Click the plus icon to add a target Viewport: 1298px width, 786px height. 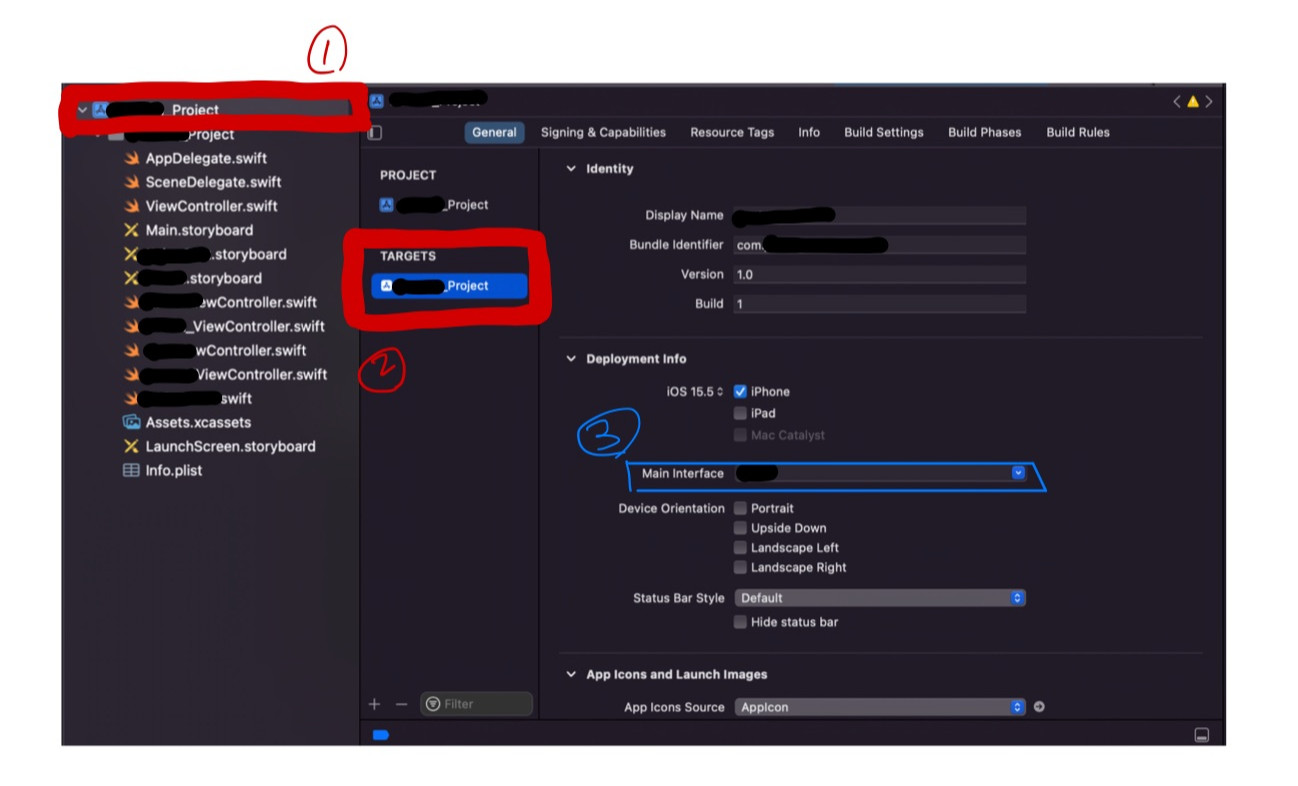click(374, 704)
